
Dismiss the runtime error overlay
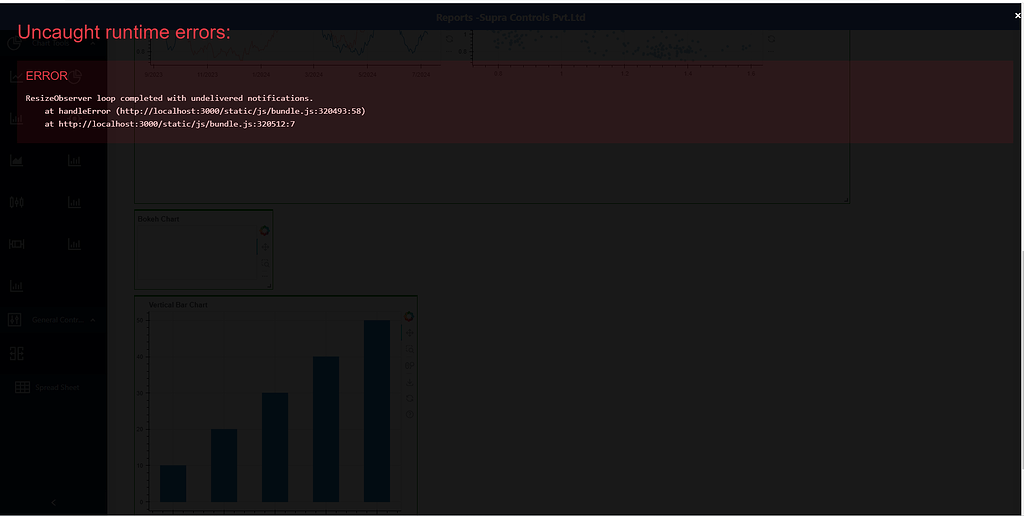pyautogui.click(x=1017, y=15)
